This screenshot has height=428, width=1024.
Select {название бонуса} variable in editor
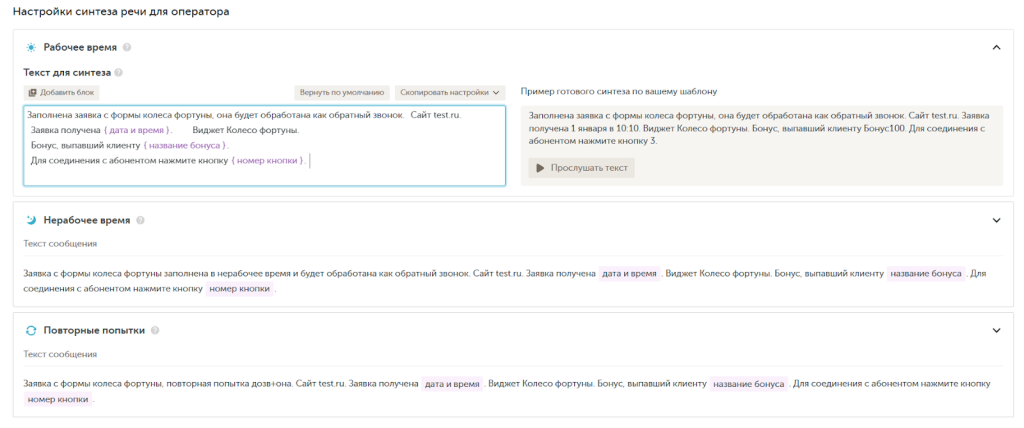(x=185, y=145)
